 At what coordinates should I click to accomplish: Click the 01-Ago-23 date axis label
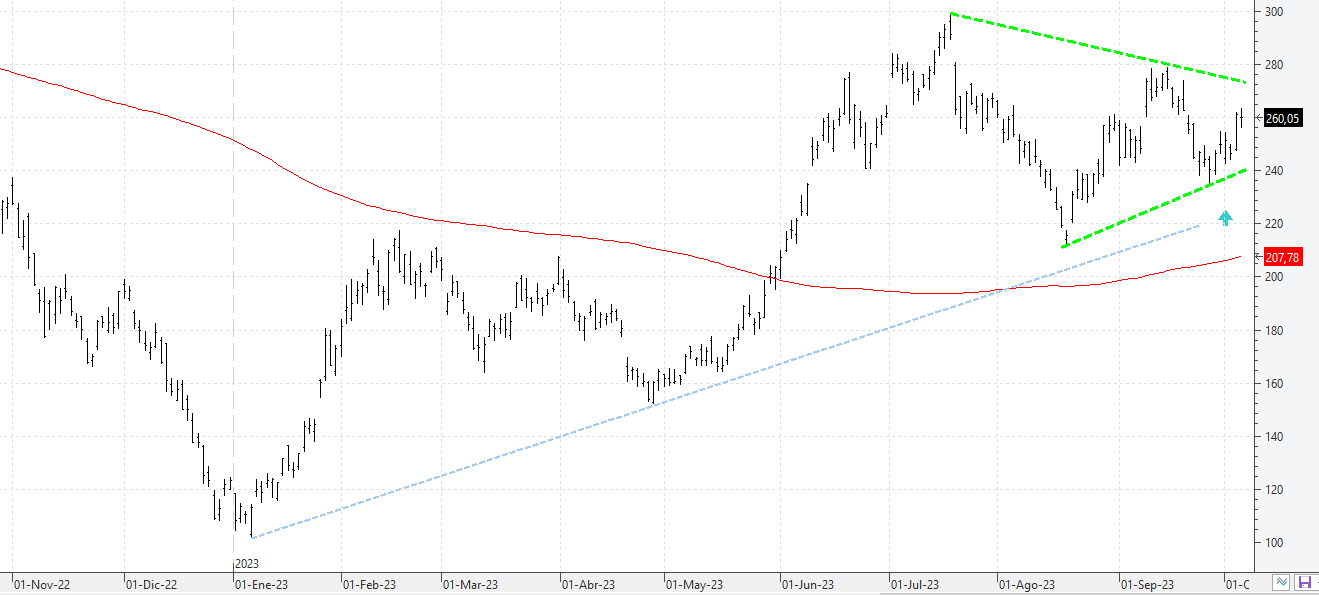1028,583
